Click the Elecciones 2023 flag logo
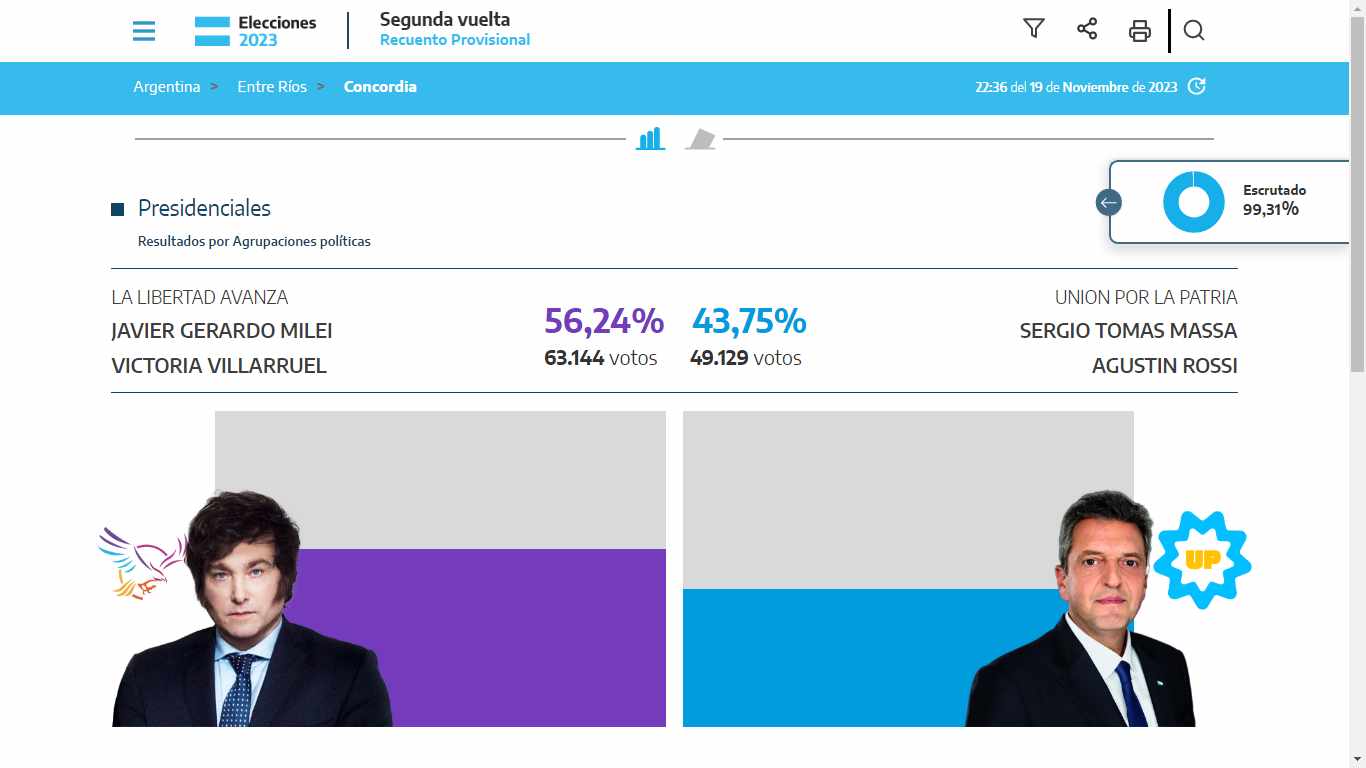 tap(212, 31)
